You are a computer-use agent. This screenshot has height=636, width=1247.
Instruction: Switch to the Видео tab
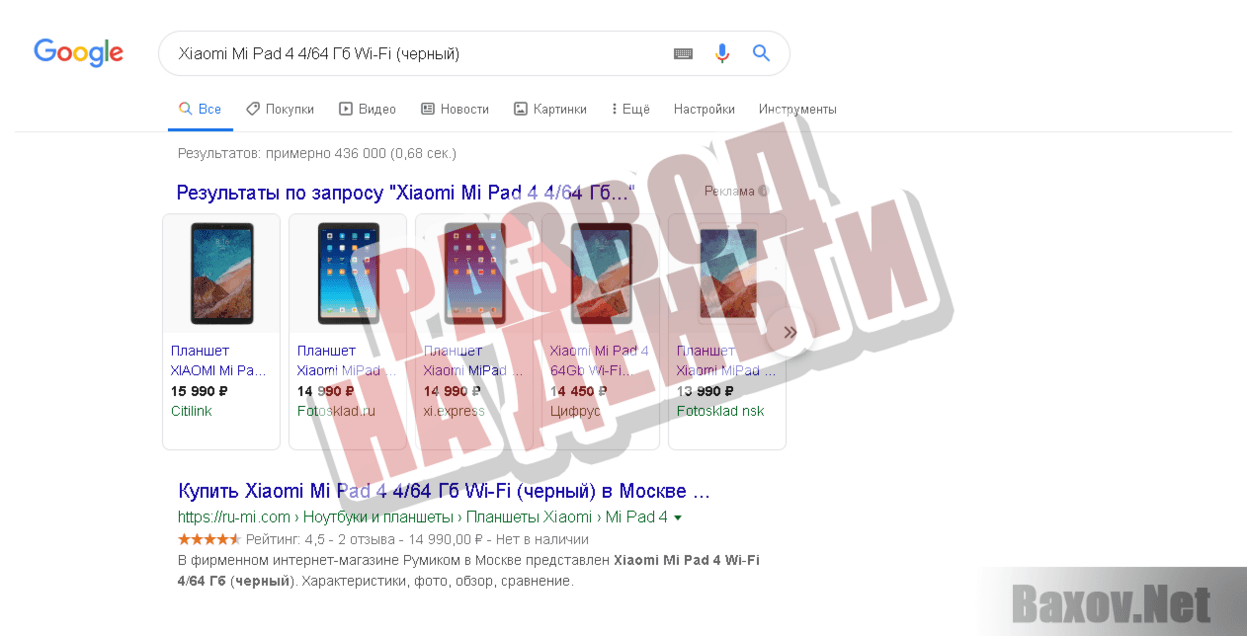click(367, 109)
